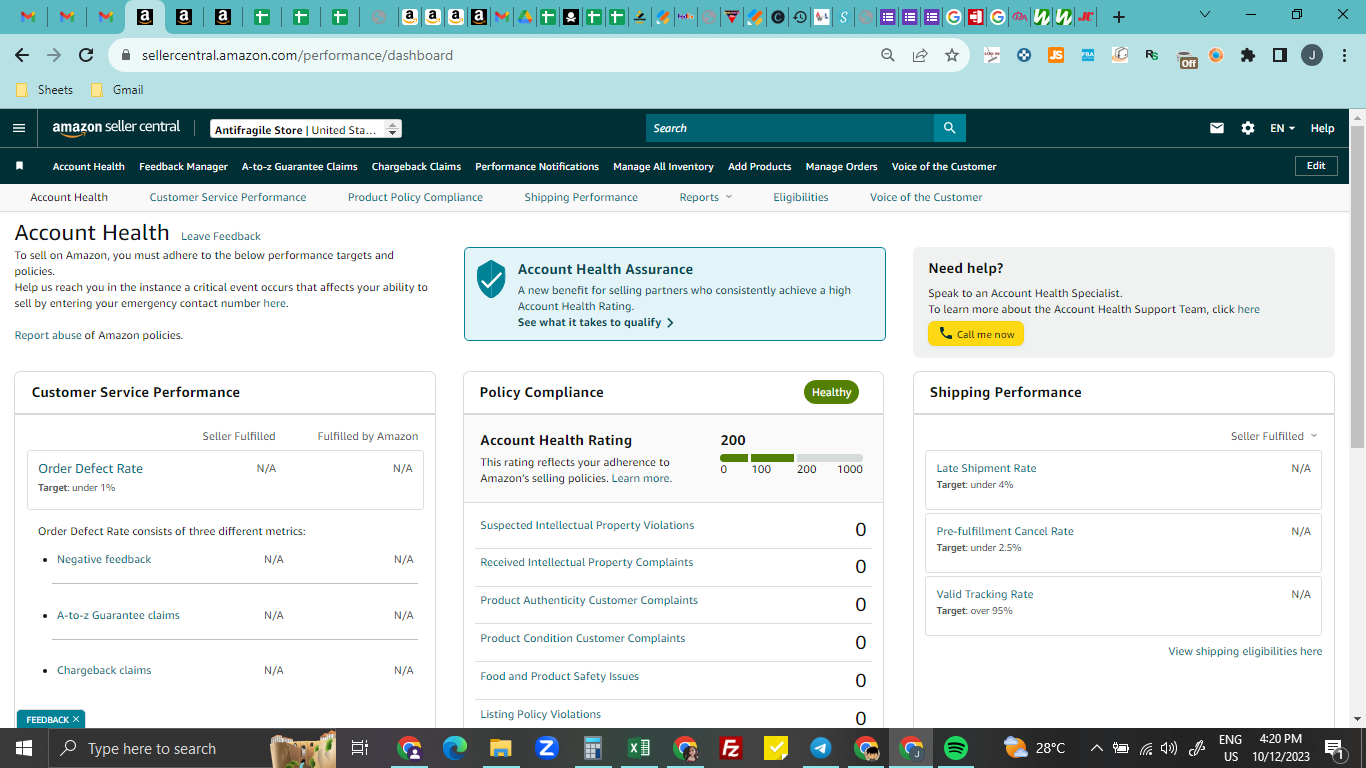Open A-to-z Guarantee Claims in favorites bar
The image size is (1366, 768).
coord(300,166)
